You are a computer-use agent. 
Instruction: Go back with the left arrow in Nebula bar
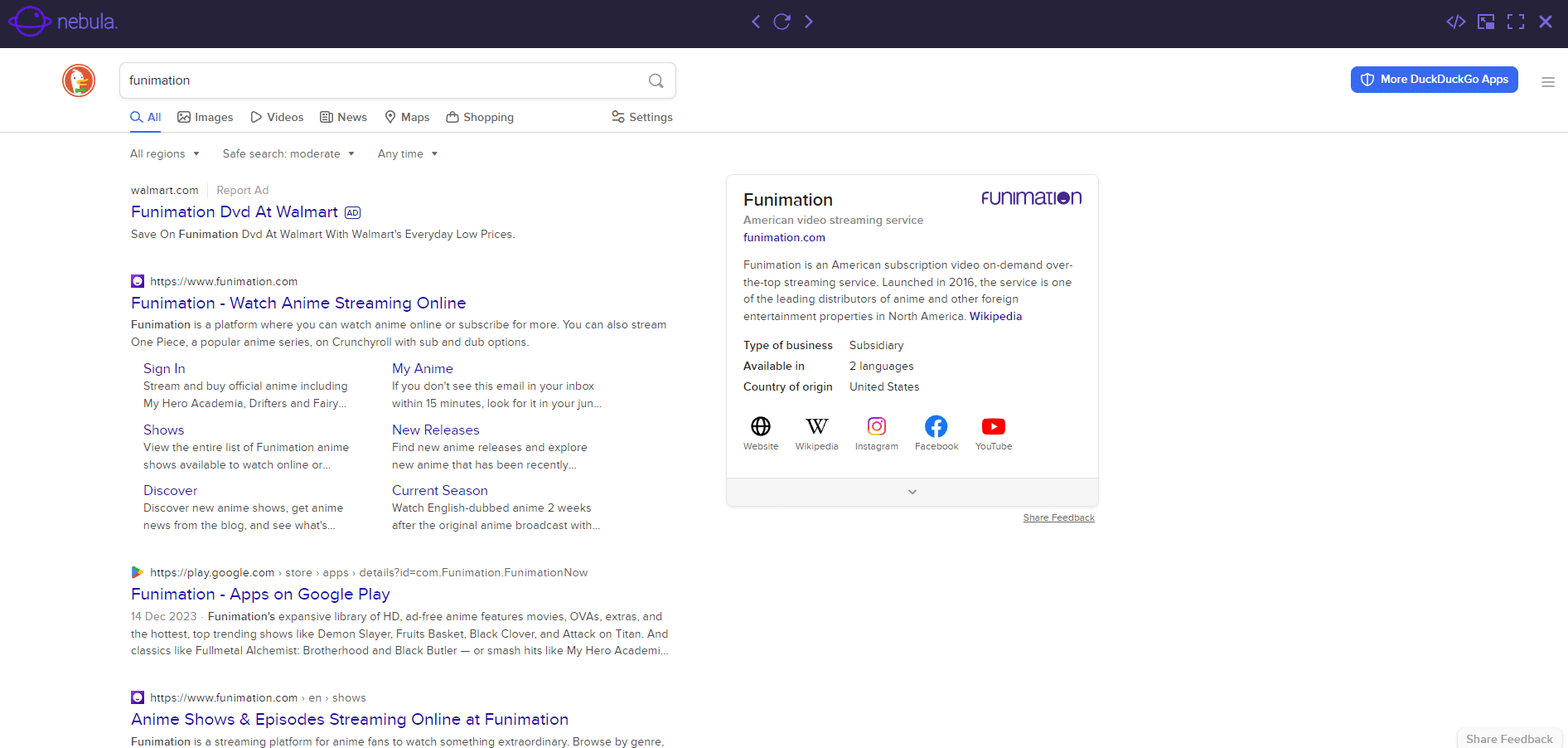756,22
